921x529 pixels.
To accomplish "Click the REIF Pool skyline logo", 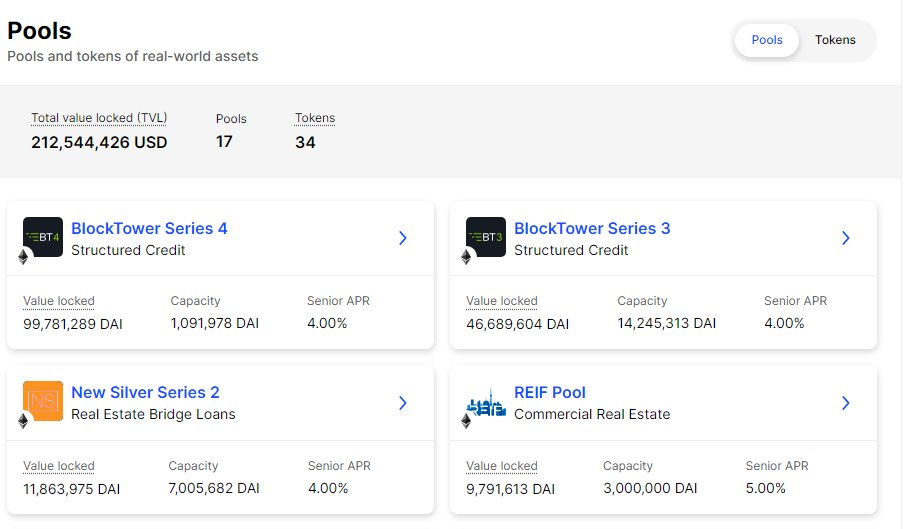I will click(x=486, y=403).
